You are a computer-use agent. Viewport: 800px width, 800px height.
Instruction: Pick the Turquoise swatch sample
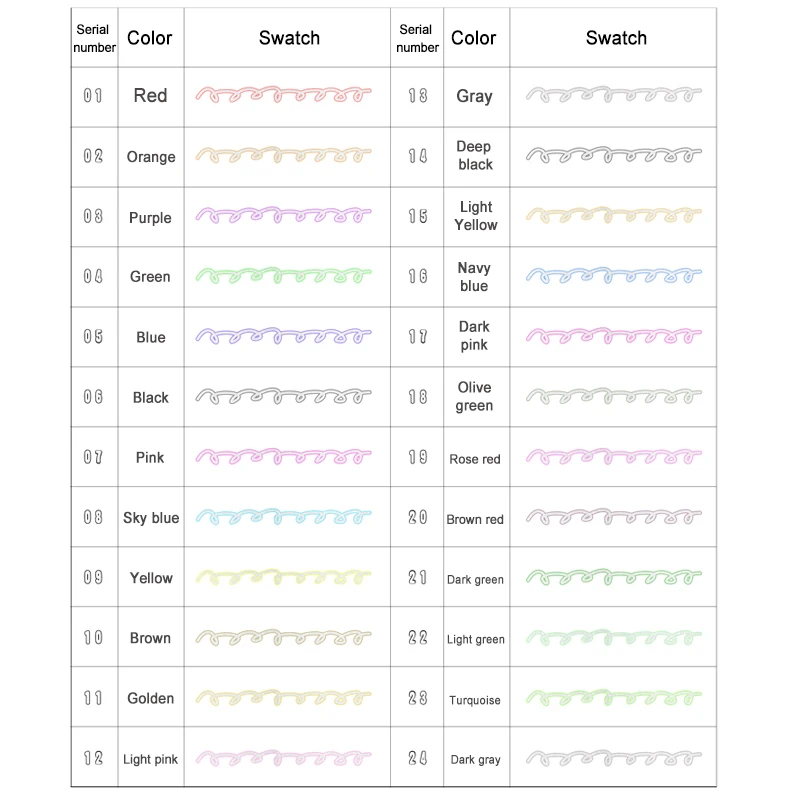(x=614, y=698)
